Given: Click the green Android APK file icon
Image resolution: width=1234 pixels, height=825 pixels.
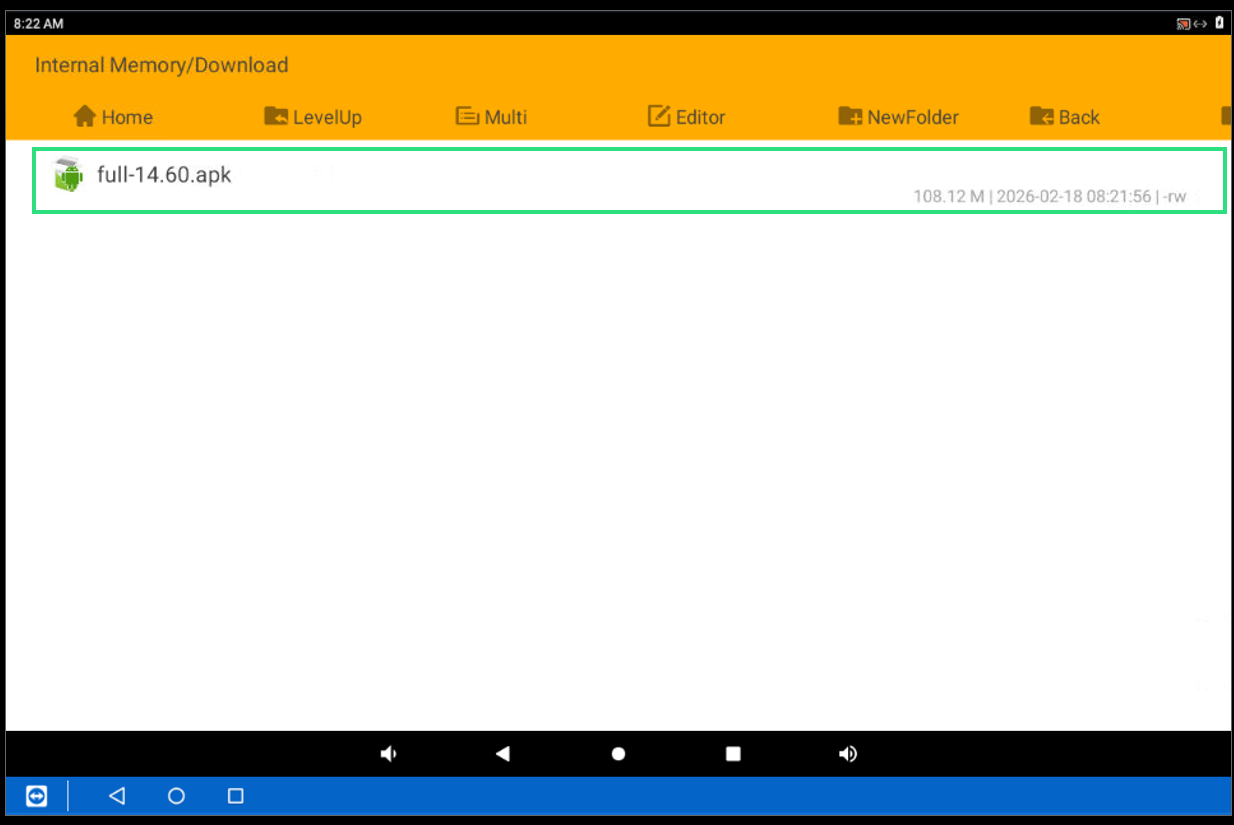Looking at the screenshot, I should point(68,175).
